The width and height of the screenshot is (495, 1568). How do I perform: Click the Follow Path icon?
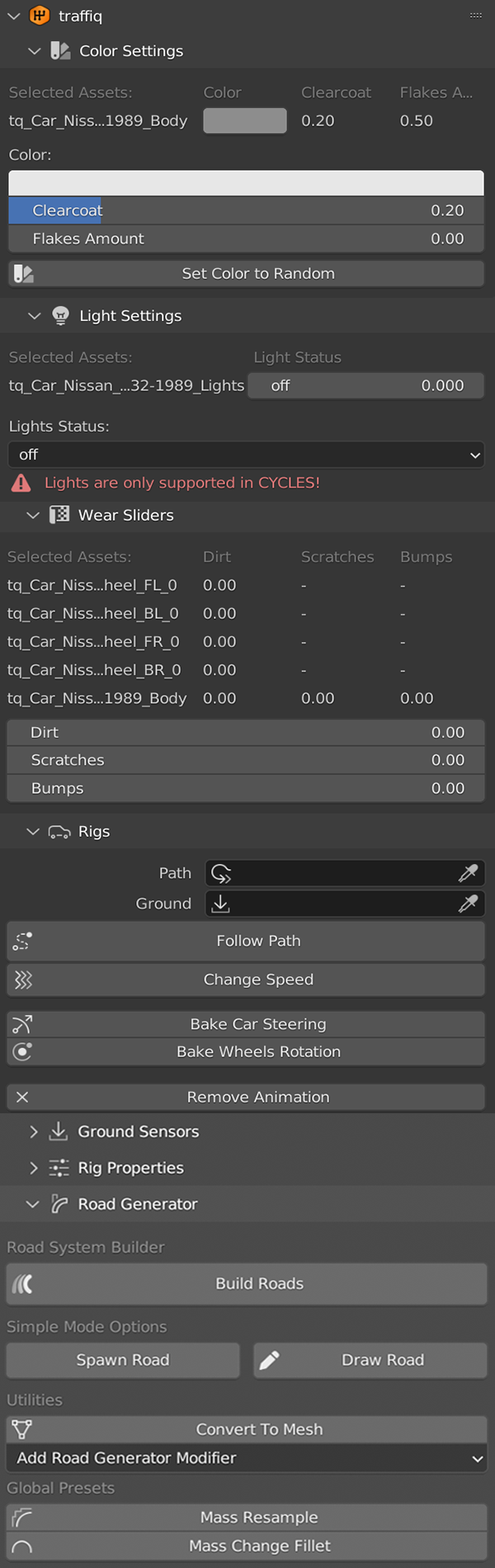click(x=22, y=941)
